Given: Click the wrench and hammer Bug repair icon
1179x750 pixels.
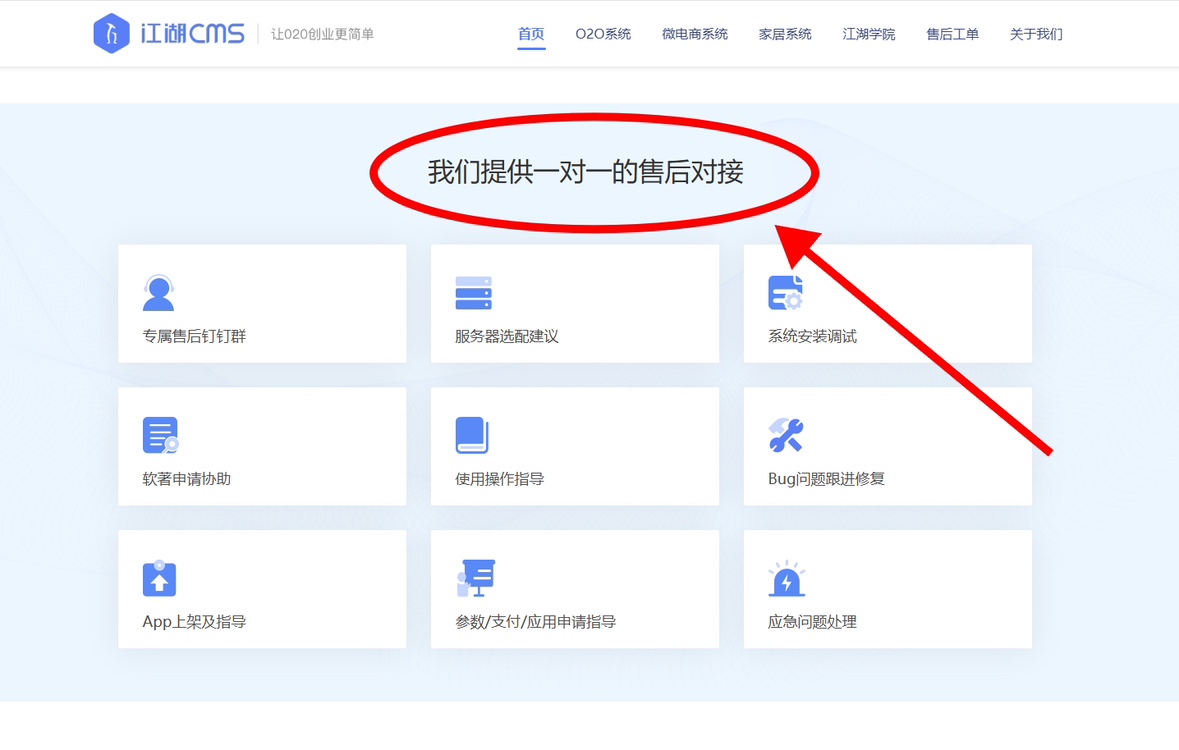Looking at the screenshot, I should (786, 435).
